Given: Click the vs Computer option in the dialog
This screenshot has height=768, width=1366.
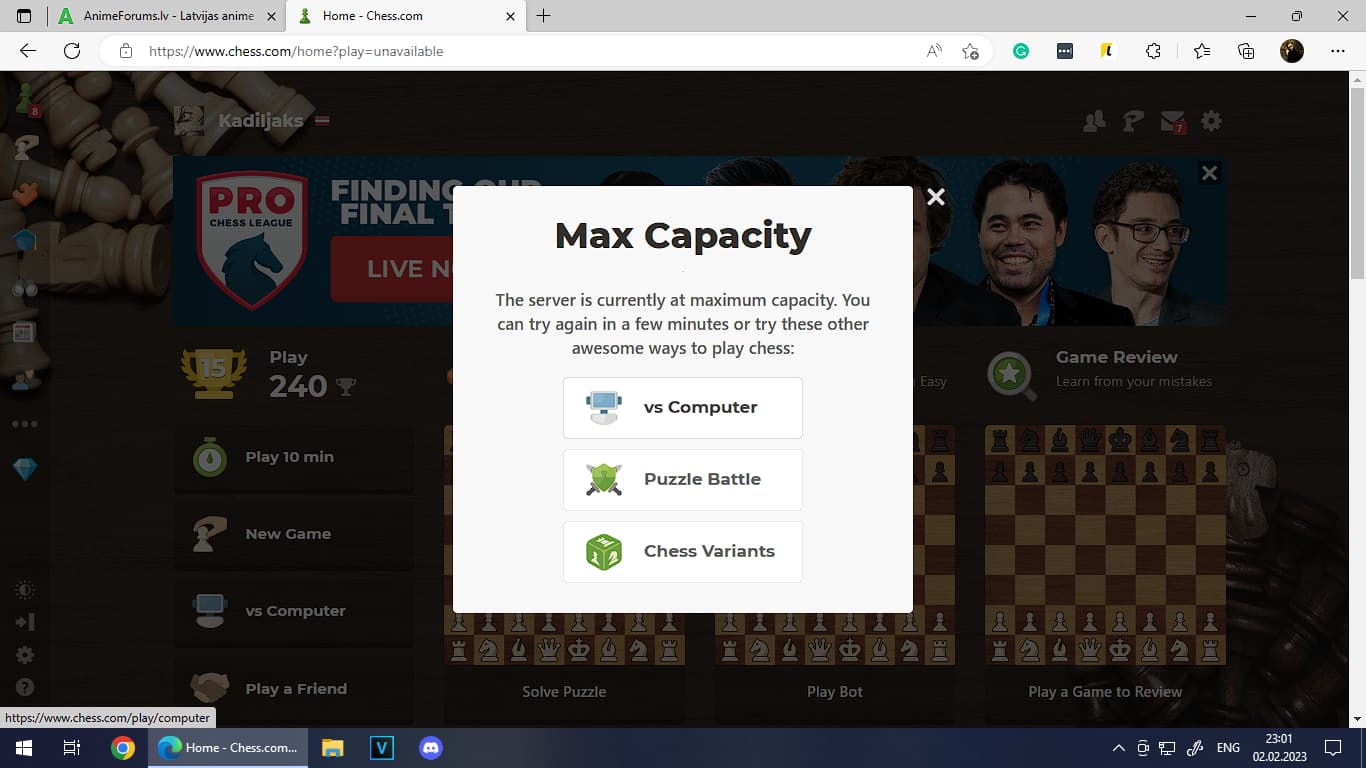Looking at the screenshot, I should 682,407.
